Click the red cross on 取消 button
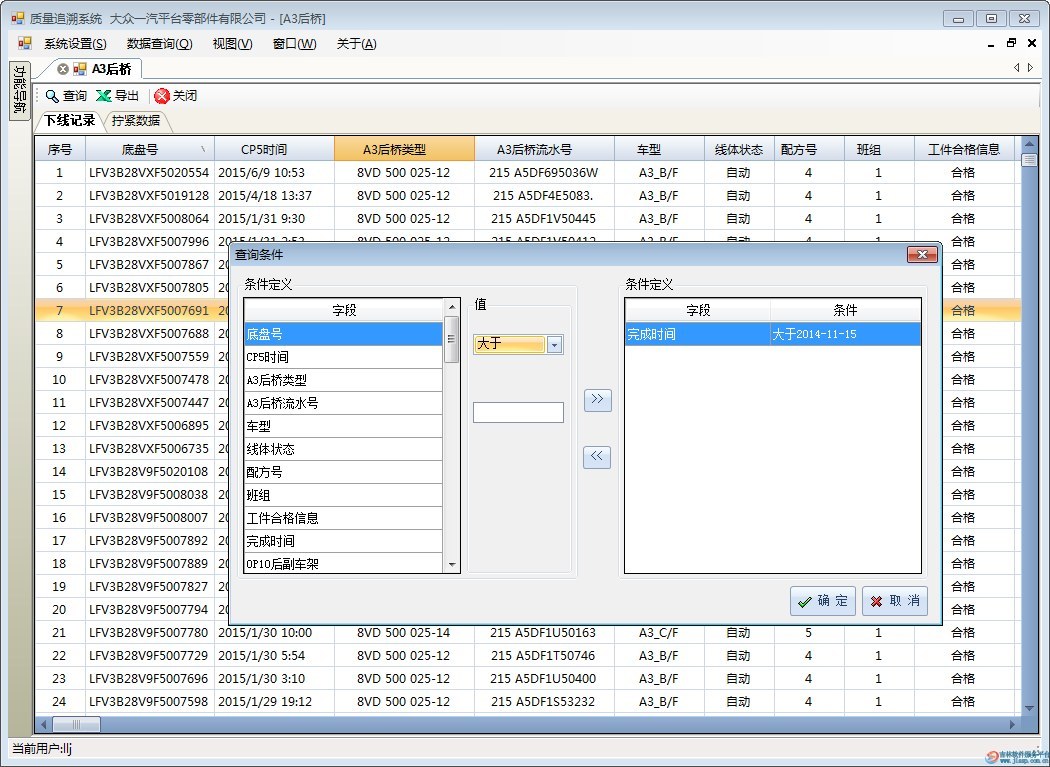Viewport: 1050px width, 767px height. pyautogui.click(x=876, y=602)
